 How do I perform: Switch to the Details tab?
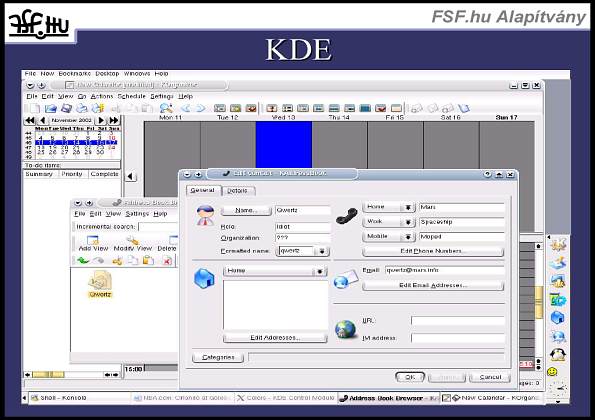[x=237, y=190]
